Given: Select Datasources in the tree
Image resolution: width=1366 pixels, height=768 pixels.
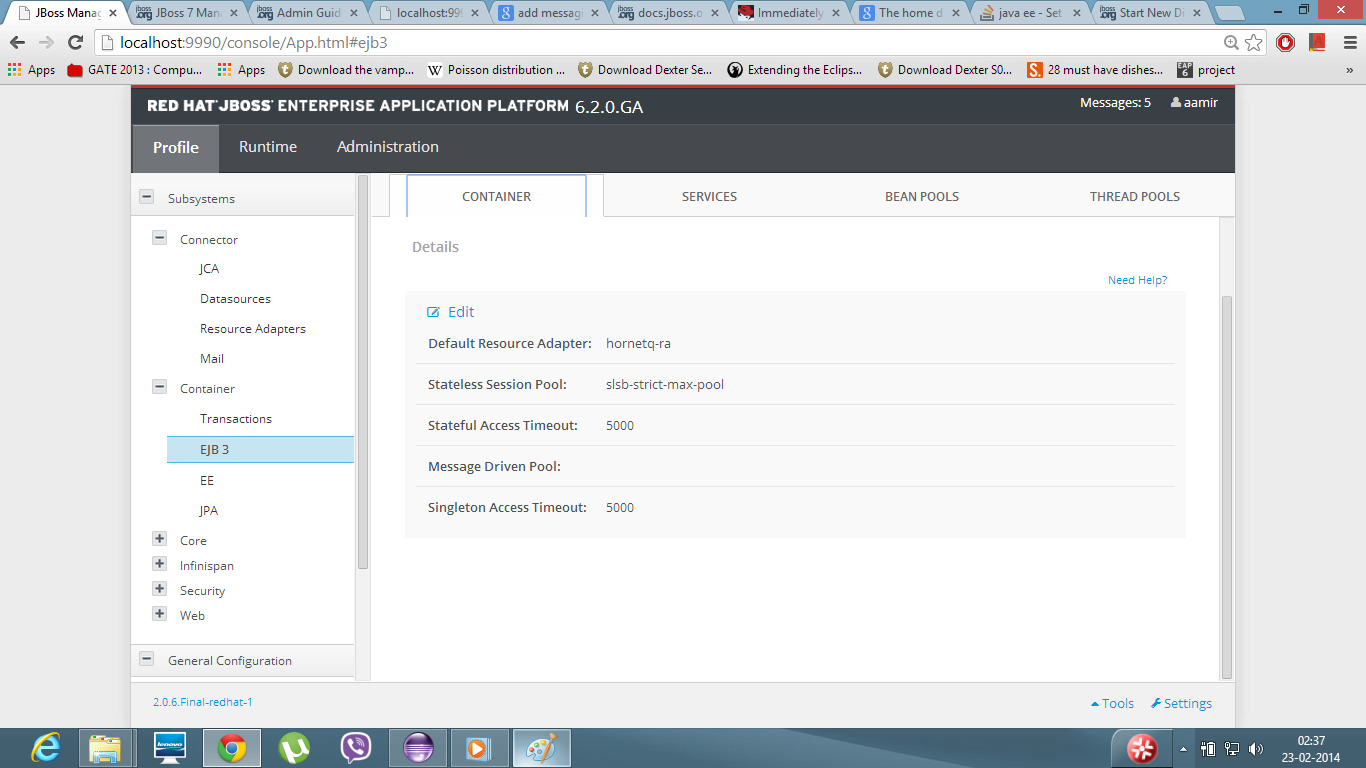Looking at the screenshot, I should pyautogui.click(x=235, y=299).
